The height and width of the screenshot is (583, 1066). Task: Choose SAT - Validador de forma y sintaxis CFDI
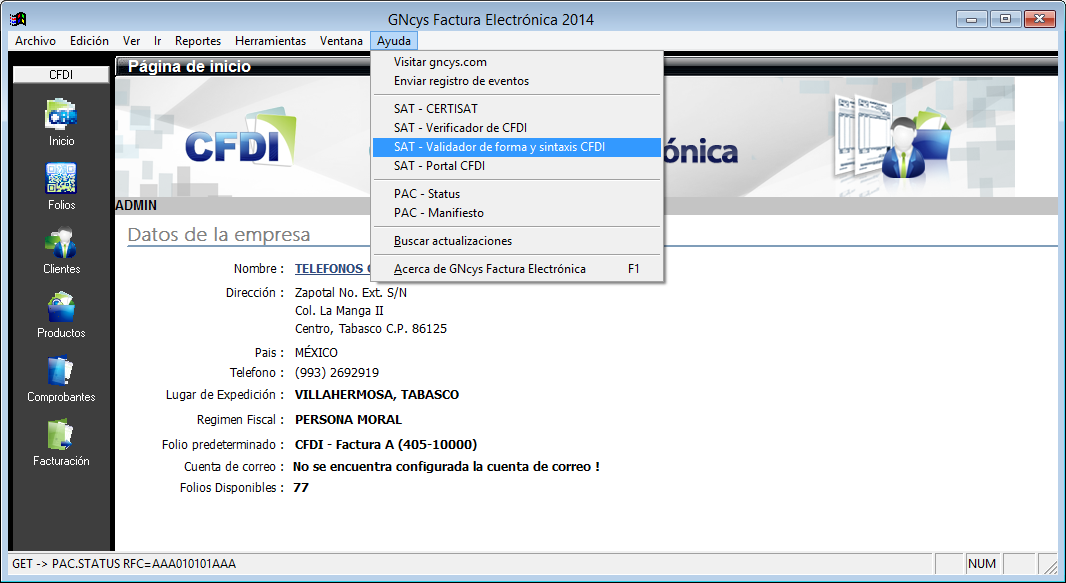(517, 147)
